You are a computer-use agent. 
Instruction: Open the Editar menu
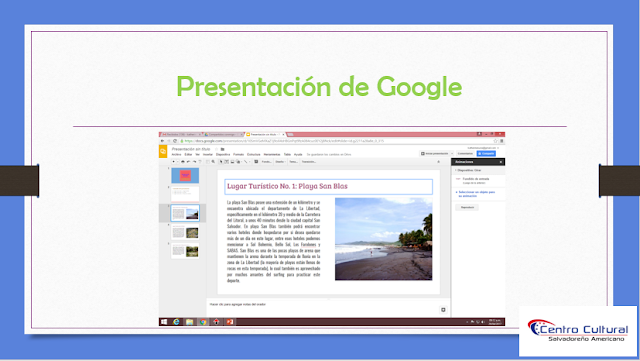coord(188,154)
